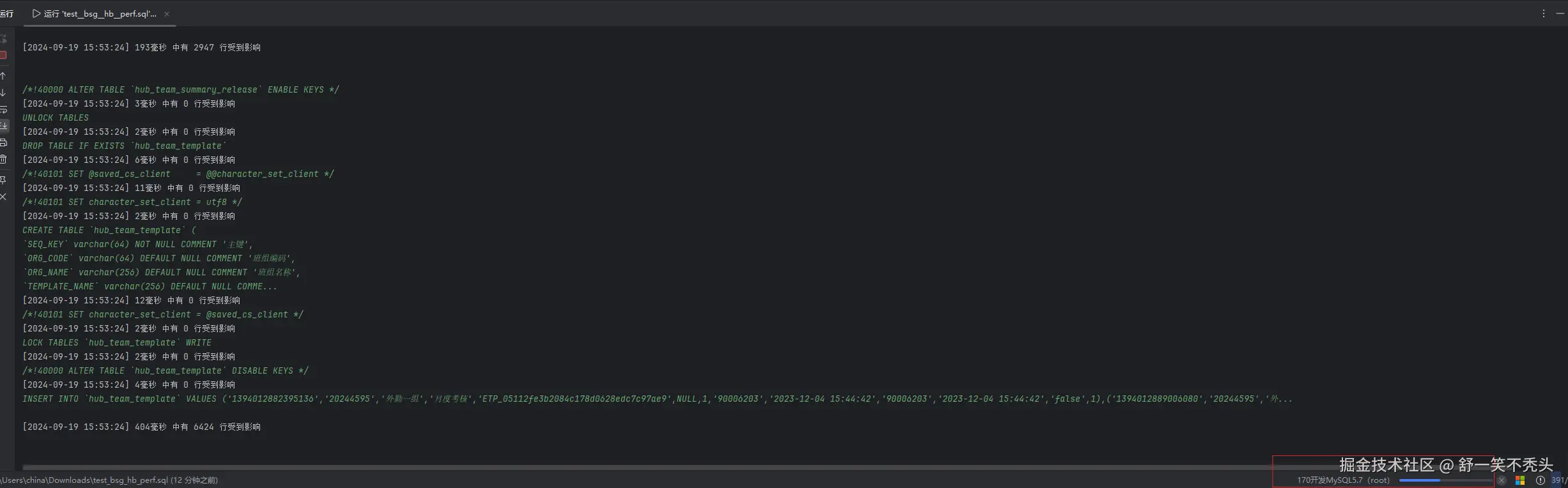Click 'character_set_client = @saved_cs_client' line
The height and width of the screenshot is (488, 1568).
point(163,314)
